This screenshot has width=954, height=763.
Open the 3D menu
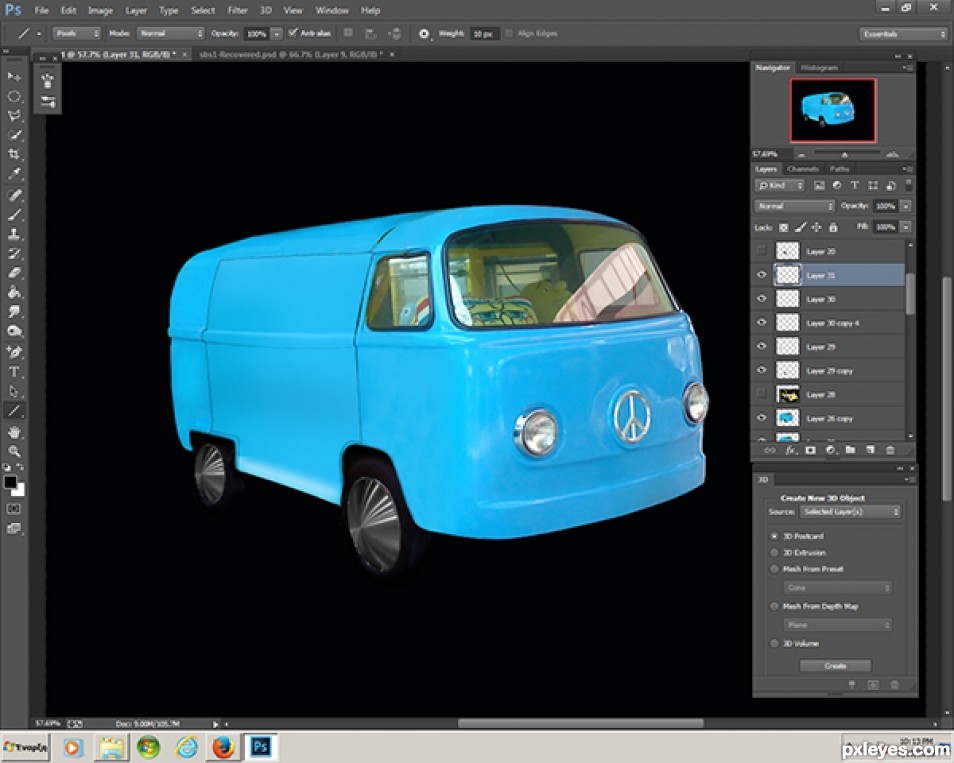point(266,10)
